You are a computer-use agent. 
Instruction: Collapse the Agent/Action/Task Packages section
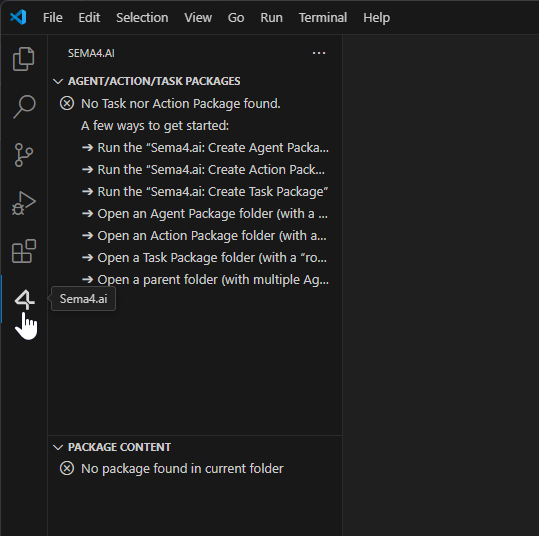[x=58, y=81]
